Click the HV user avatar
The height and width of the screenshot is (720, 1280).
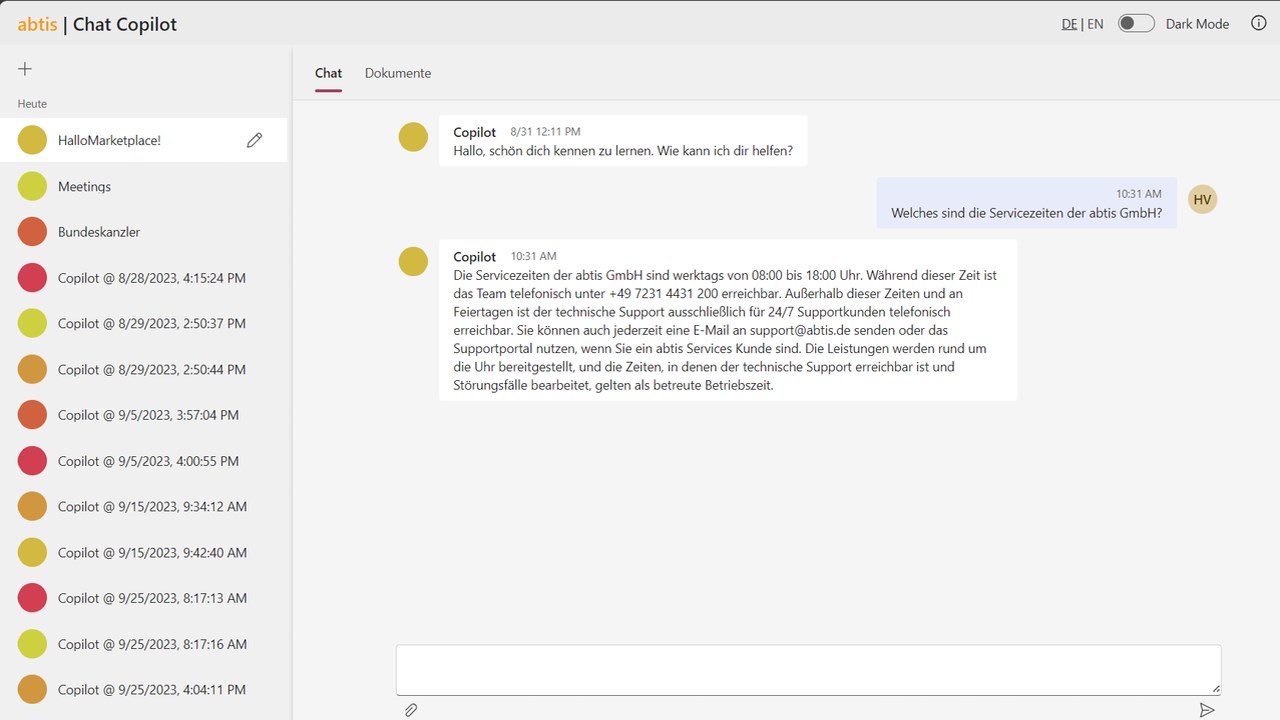[x=1202, y=199]
